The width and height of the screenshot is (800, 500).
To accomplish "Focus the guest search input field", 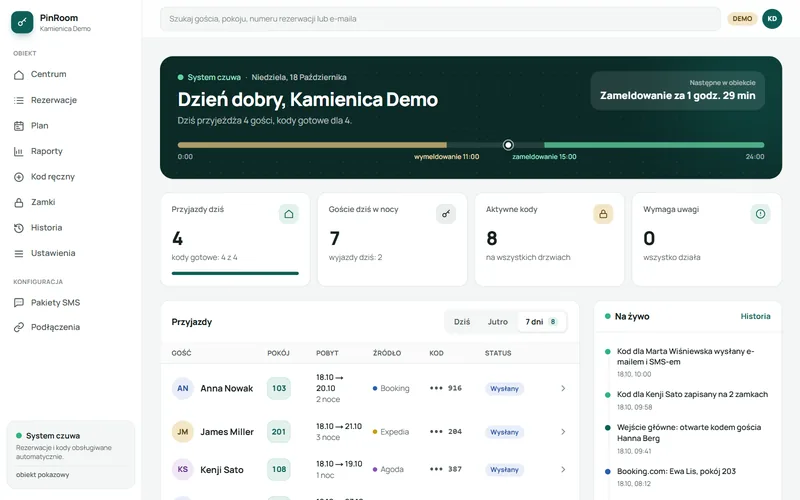I will (x=440, y=19).
